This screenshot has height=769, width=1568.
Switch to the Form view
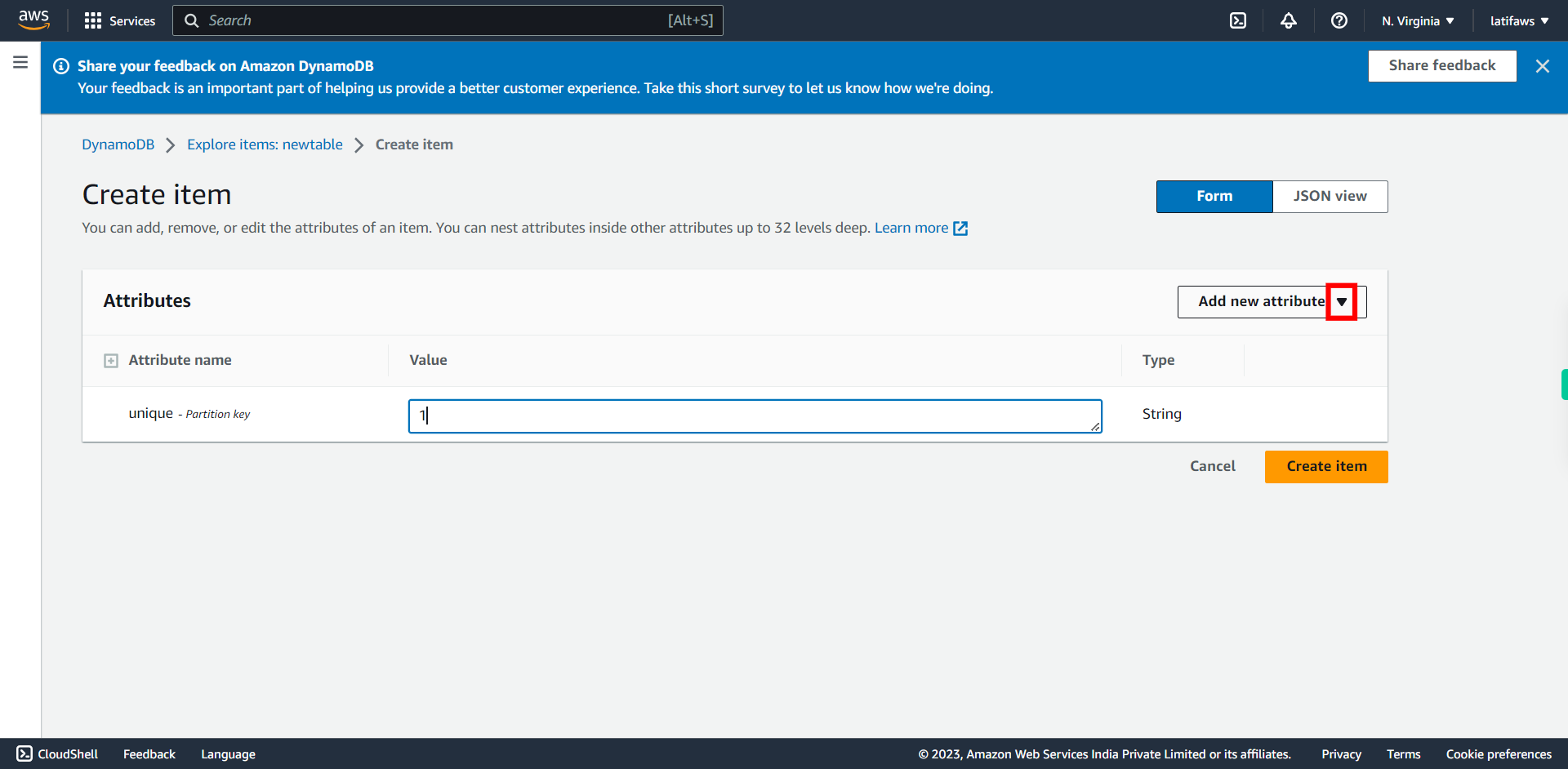point(1214,197)
